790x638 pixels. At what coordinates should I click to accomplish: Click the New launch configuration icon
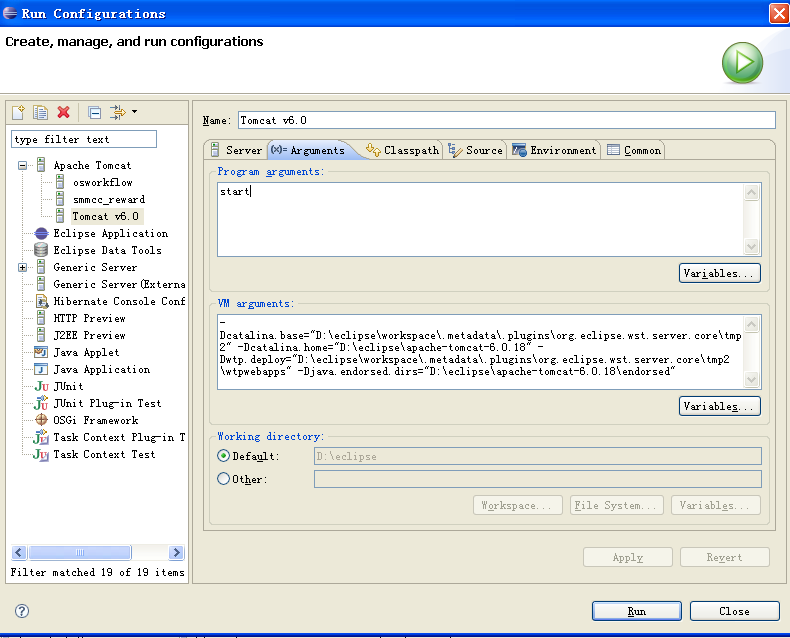click(x=18, y=112)
